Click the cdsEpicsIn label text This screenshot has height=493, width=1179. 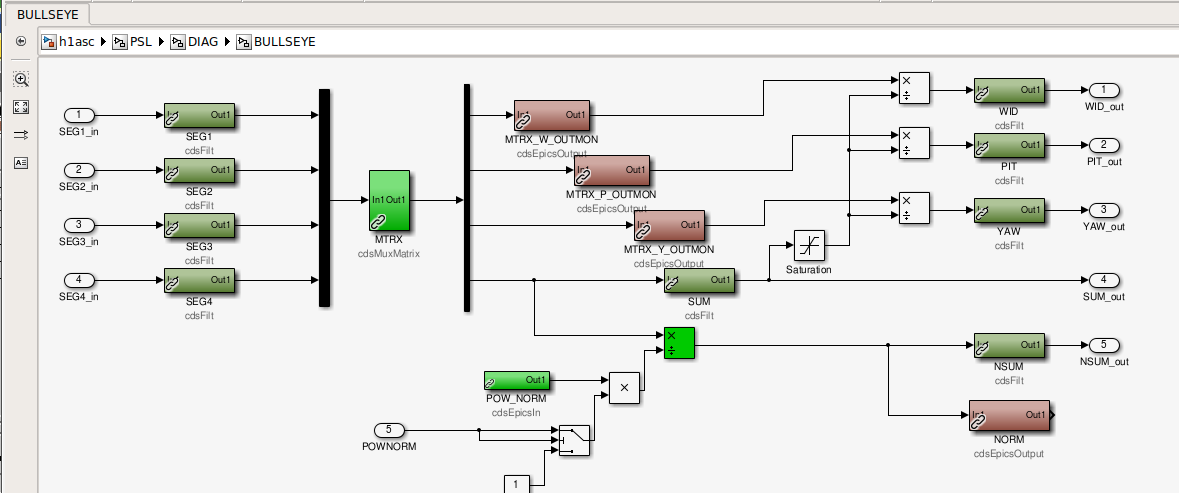click(x=517, y=413)
